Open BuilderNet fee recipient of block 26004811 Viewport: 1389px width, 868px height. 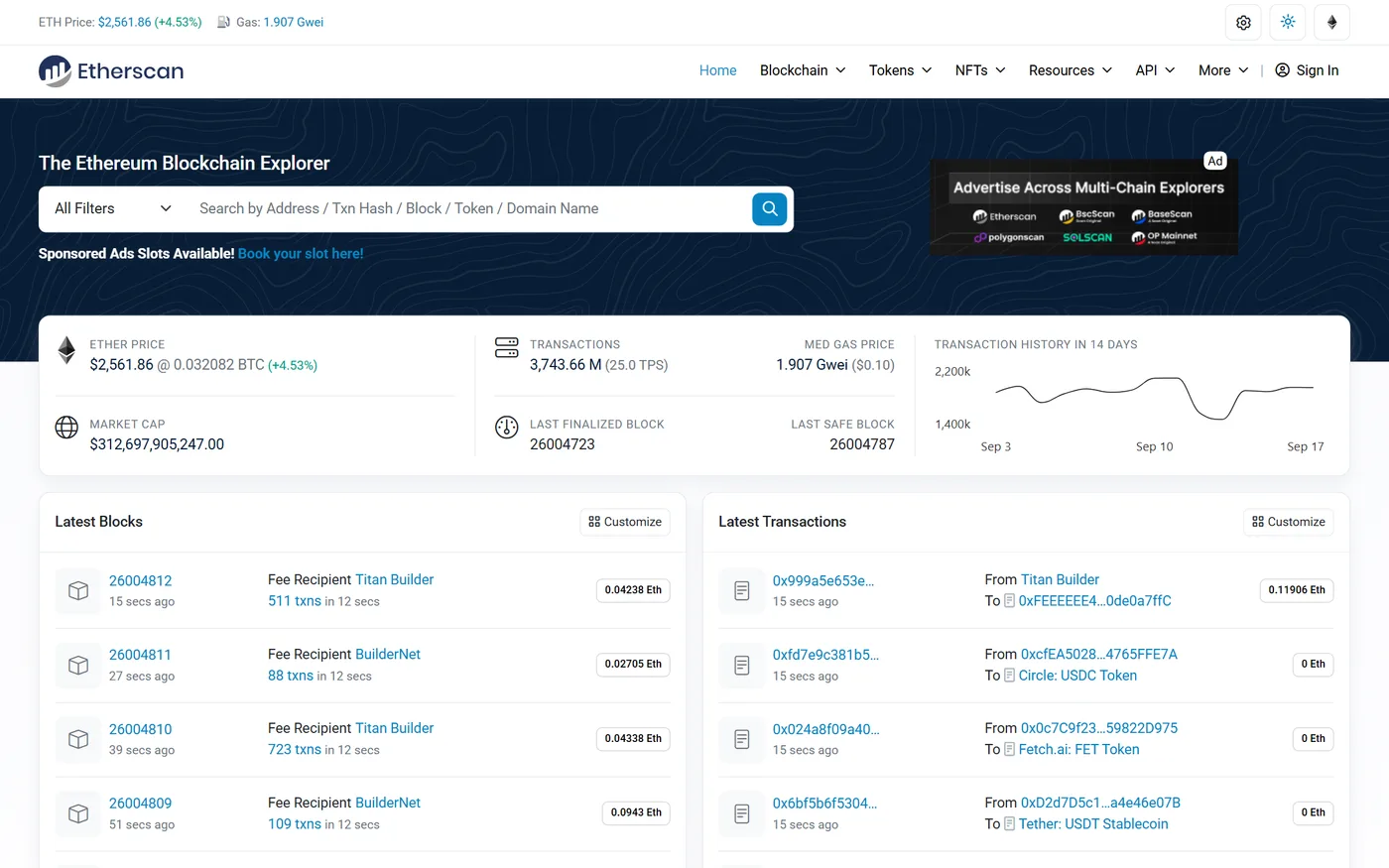click(388, 655)
